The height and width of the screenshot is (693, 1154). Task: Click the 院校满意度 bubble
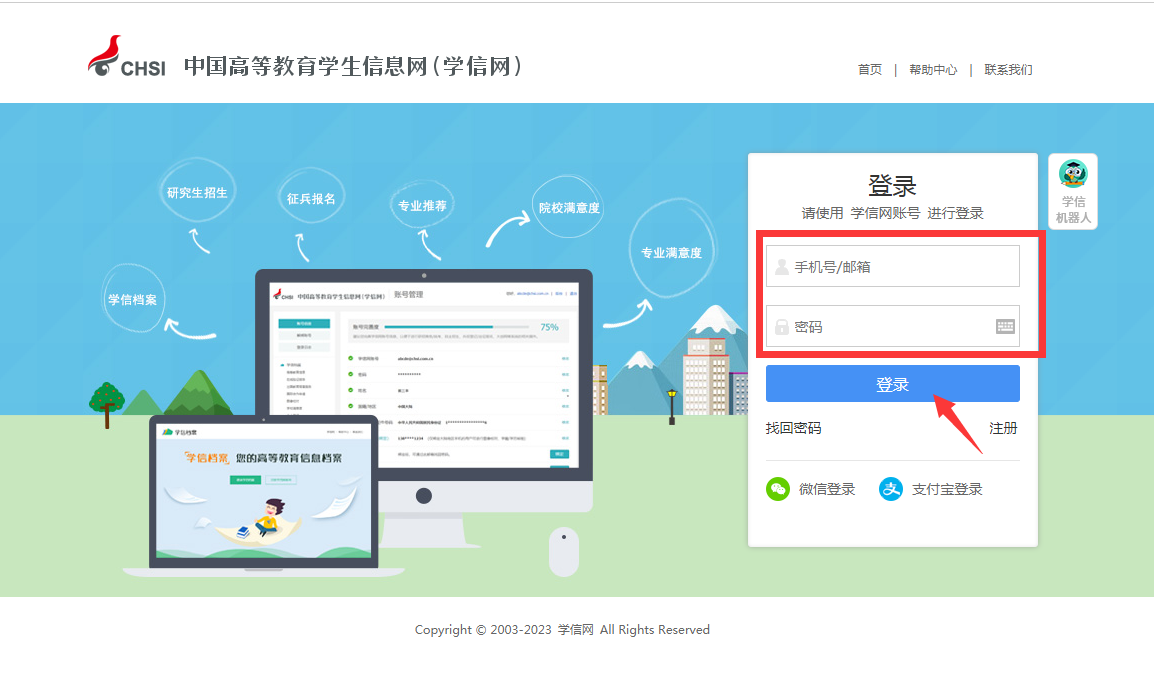[x=569, y=207]
